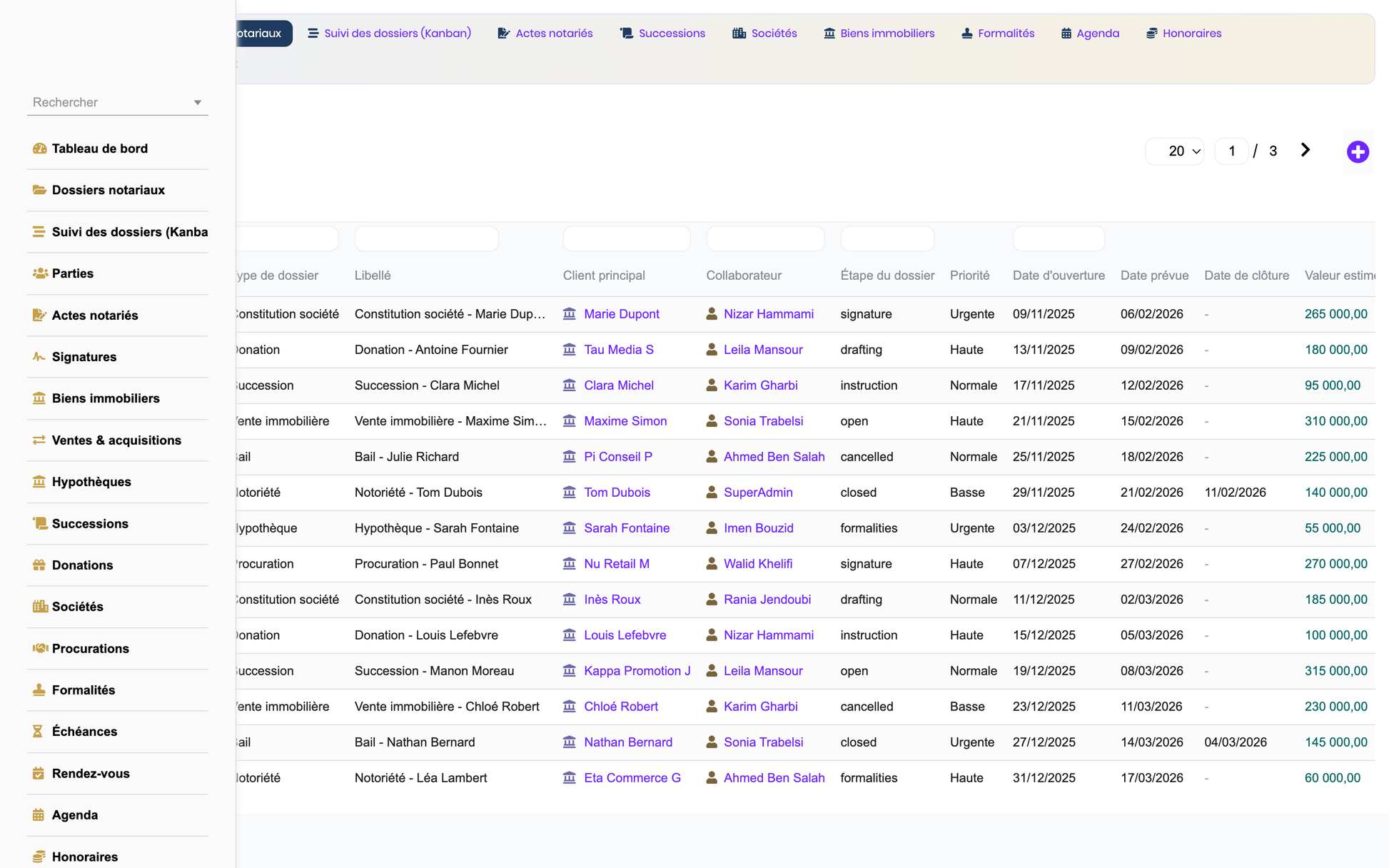Click the cell Notoriété - Tom Dubois
Viewport: 1389px width, 868px height.
[418, 492]
